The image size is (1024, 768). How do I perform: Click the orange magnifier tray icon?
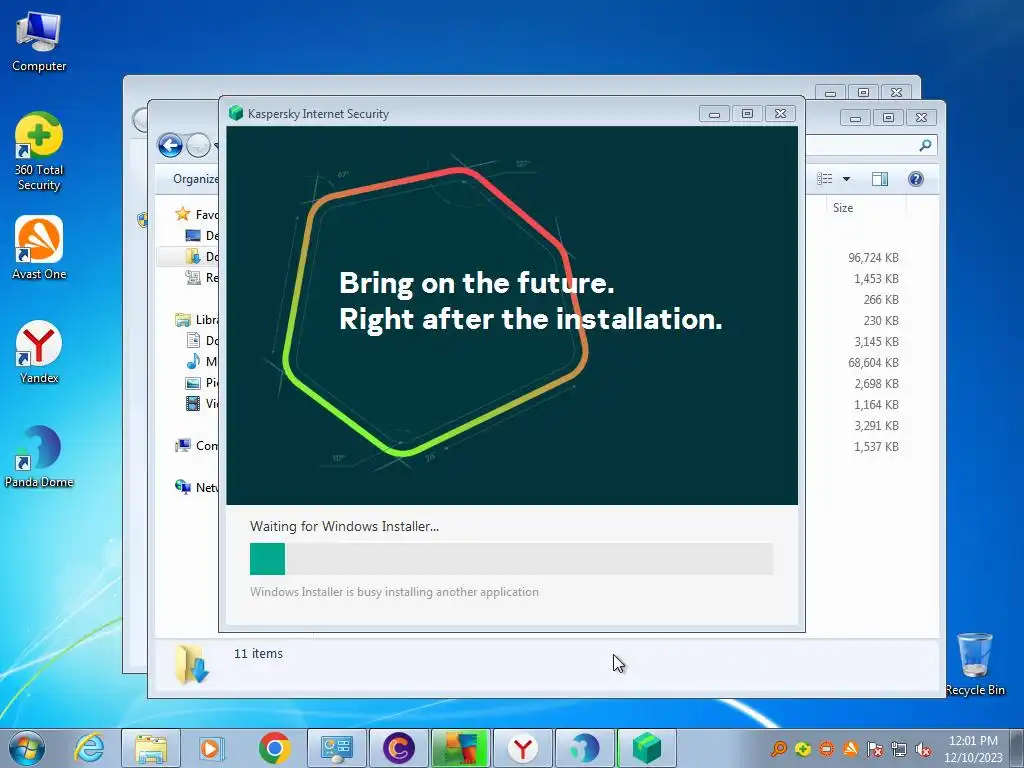tap(778, 749)
